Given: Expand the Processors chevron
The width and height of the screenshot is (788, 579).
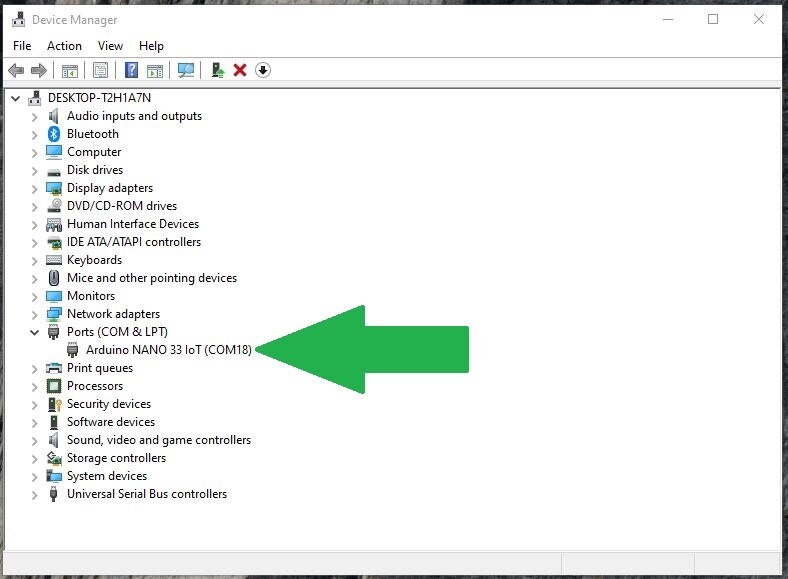Looking at the screenshot, I should point(34,387).
